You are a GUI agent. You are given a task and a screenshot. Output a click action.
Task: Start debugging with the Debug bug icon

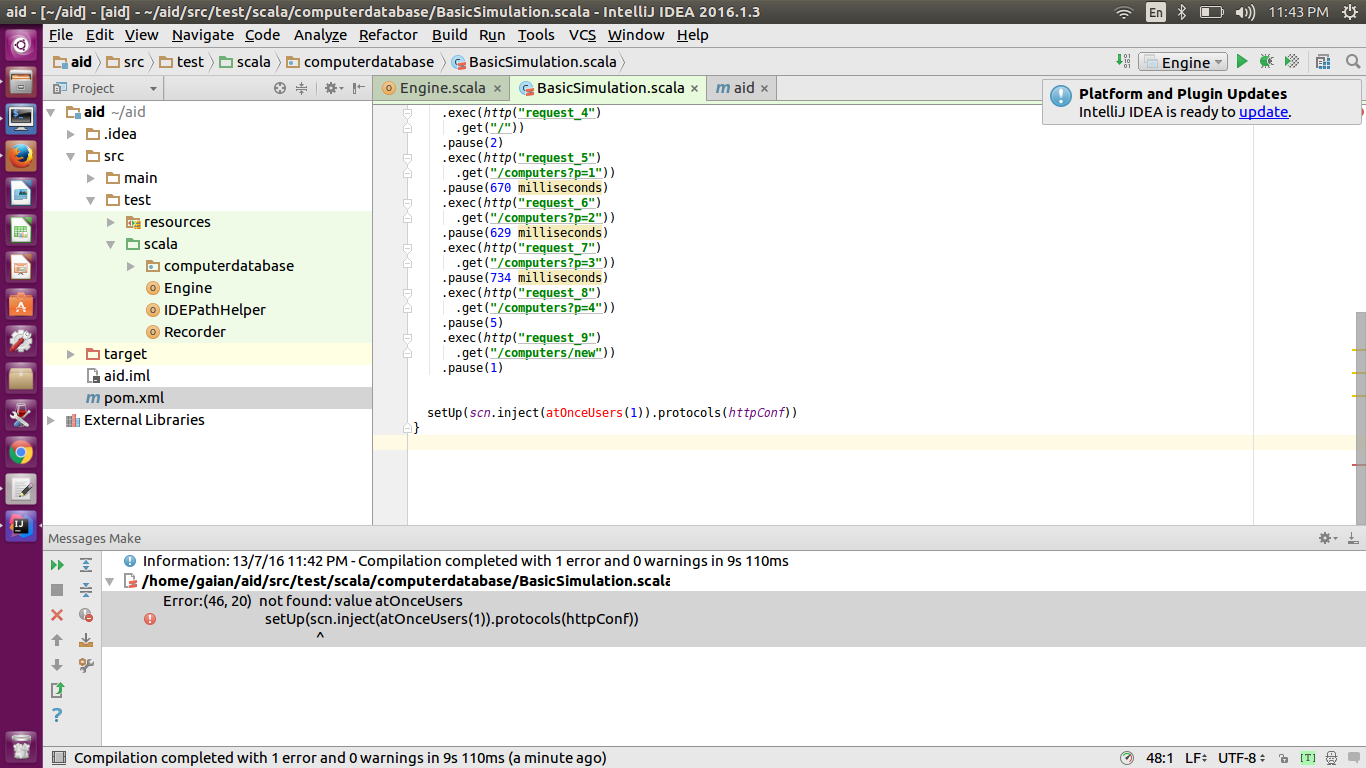coord(1266,61)
